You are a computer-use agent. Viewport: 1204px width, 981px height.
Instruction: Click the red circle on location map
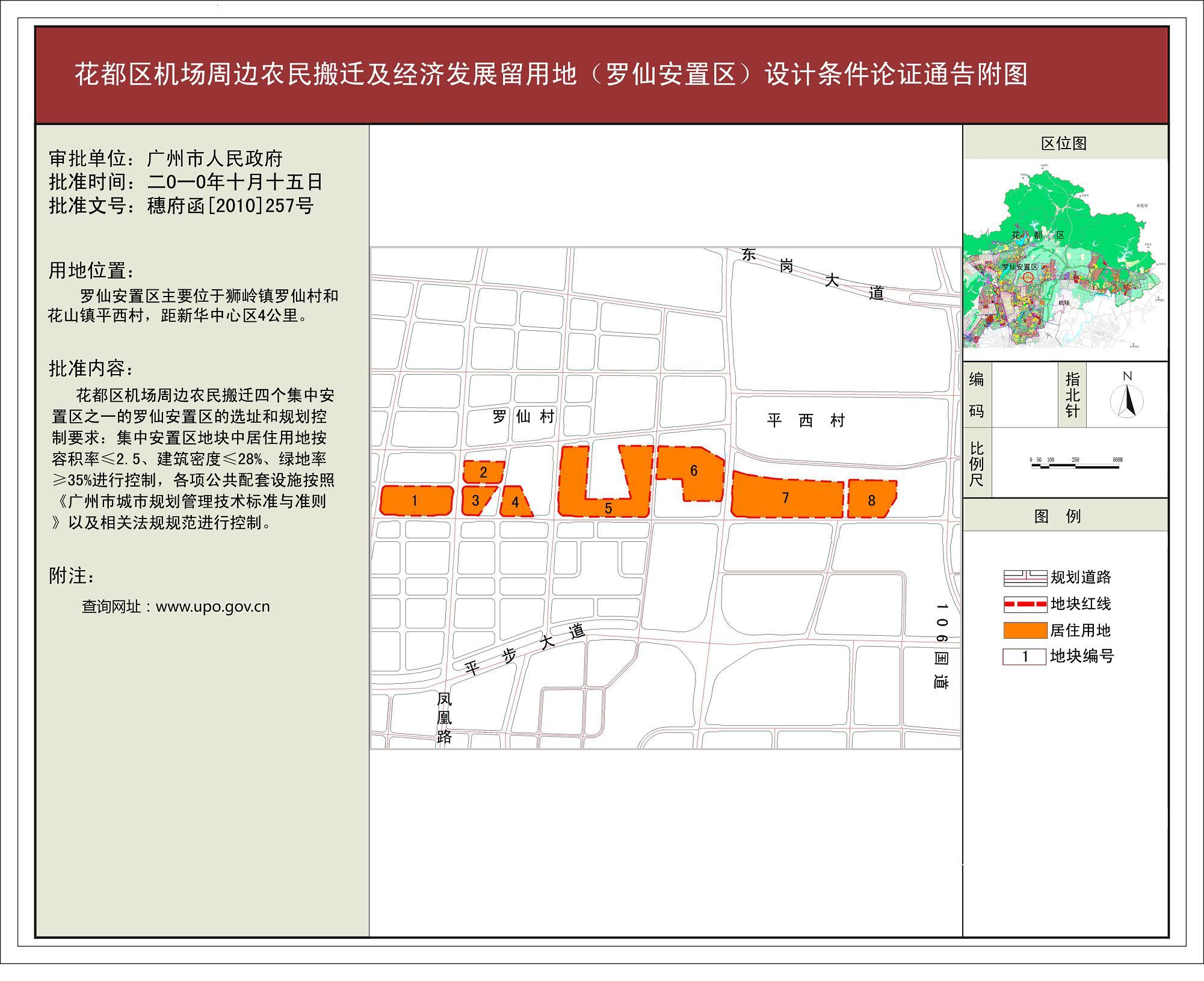tap(1028, 277)
